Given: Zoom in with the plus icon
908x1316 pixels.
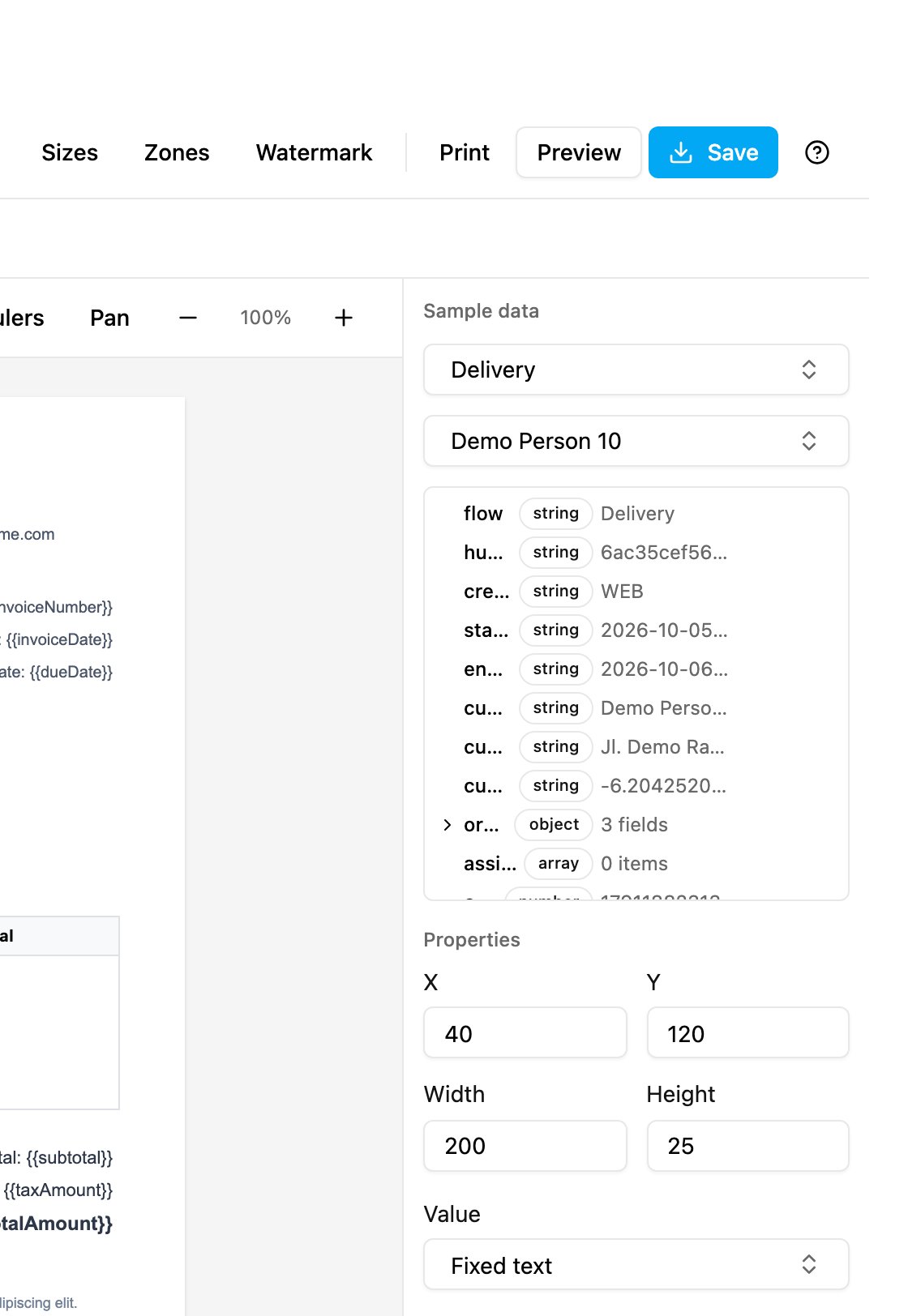Looking at the screenshot, I should pos(344,318).
